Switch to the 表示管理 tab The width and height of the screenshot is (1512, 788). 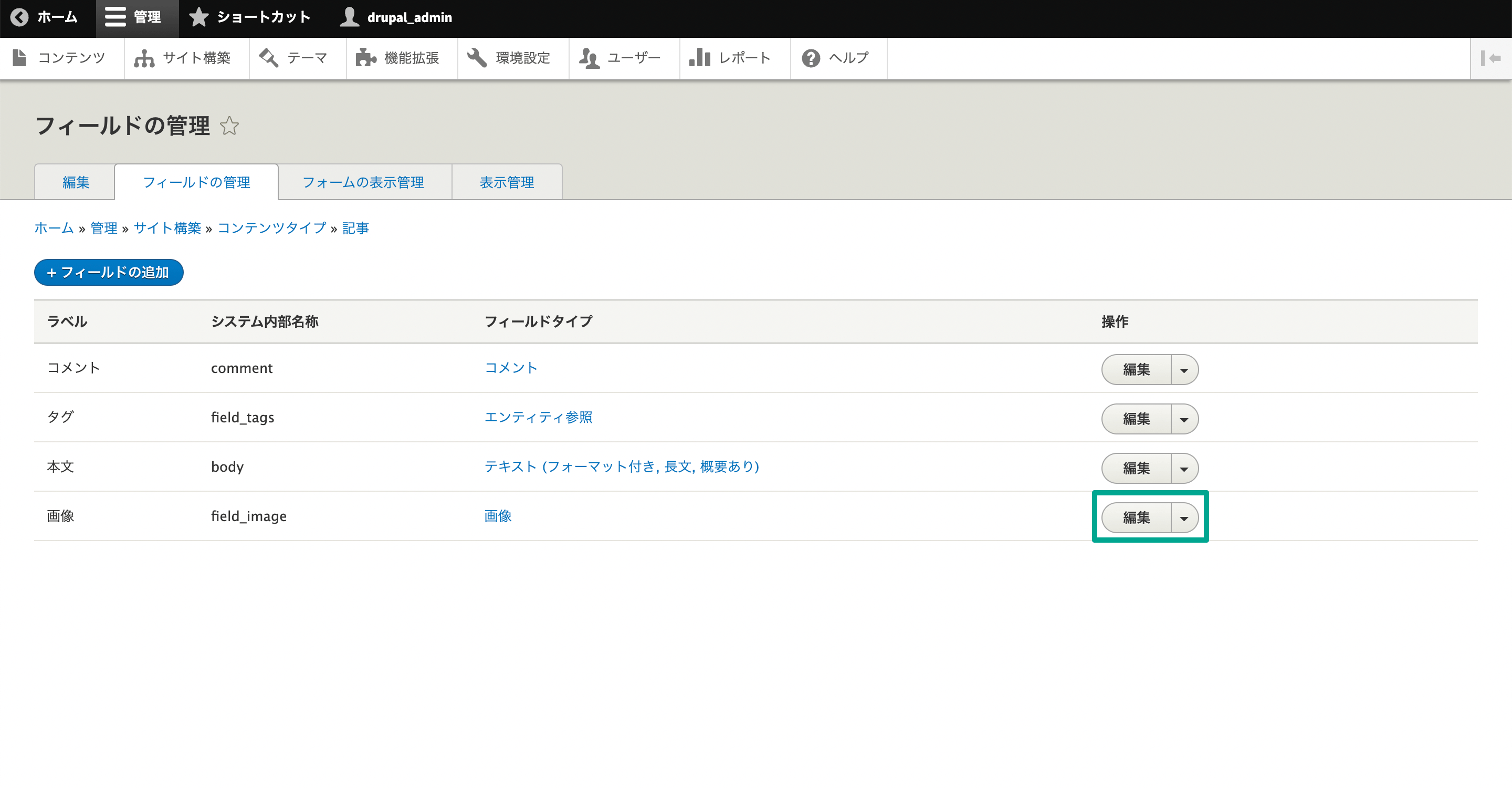coord(507,183)
